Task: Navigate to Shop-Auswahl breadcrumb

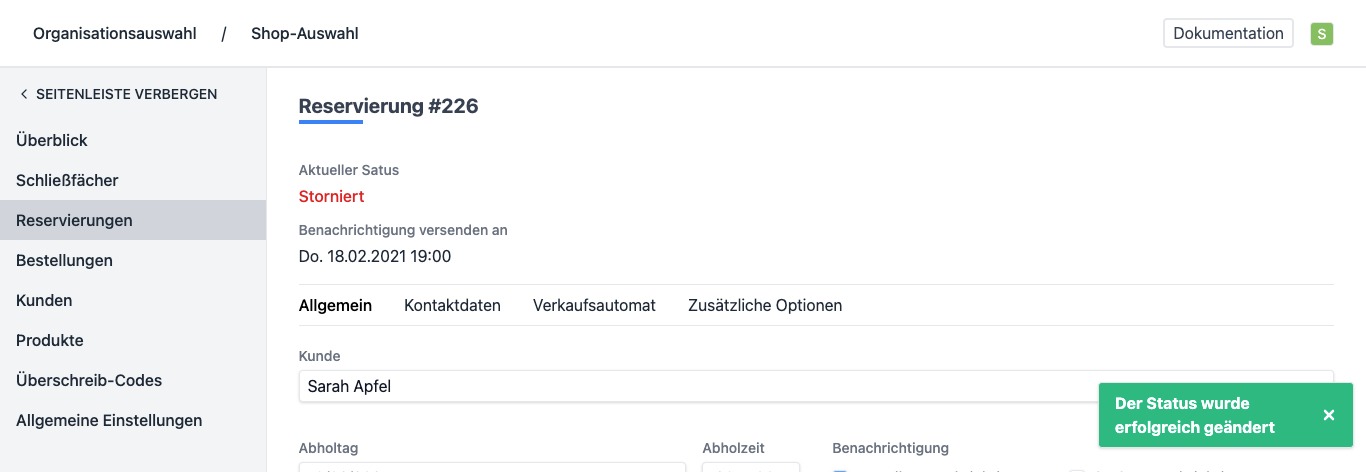Action: (304, 34)
